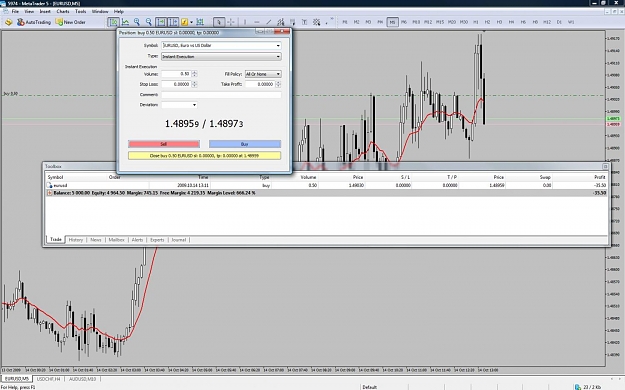Select the crosshair cursor tool
The image size is (625, 390).
(x=230, y=22)
